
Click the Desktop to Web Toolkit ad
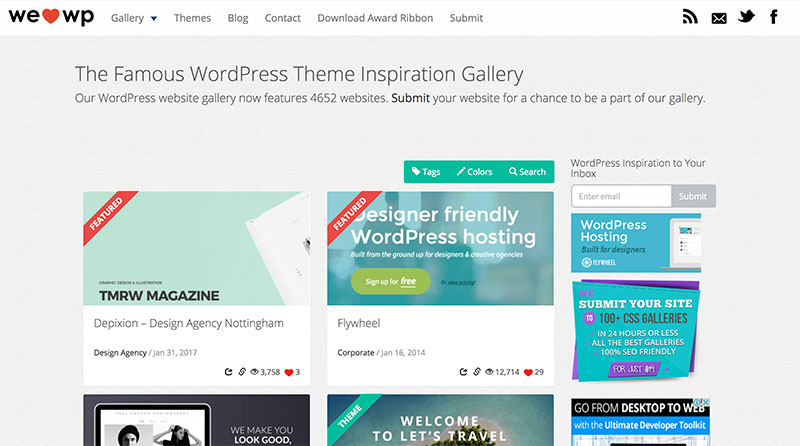click(x=640, y=422)
